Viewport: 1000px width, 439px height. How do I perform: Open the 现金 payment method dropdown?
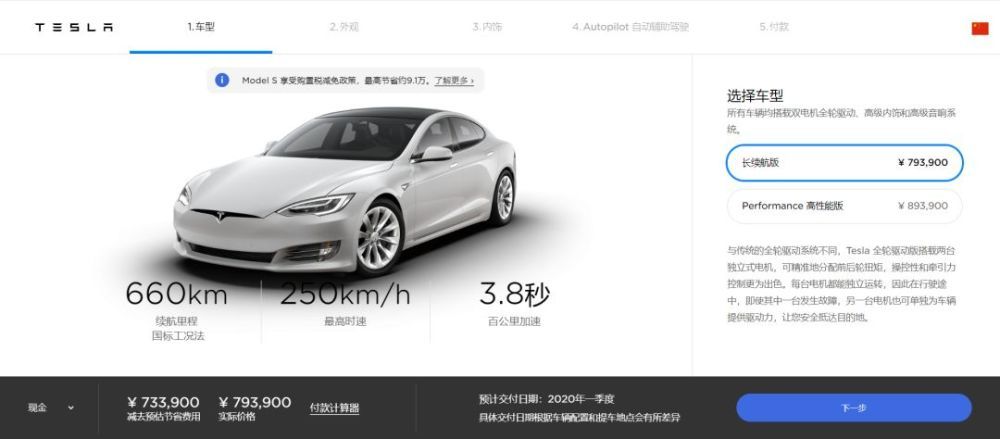50,408
